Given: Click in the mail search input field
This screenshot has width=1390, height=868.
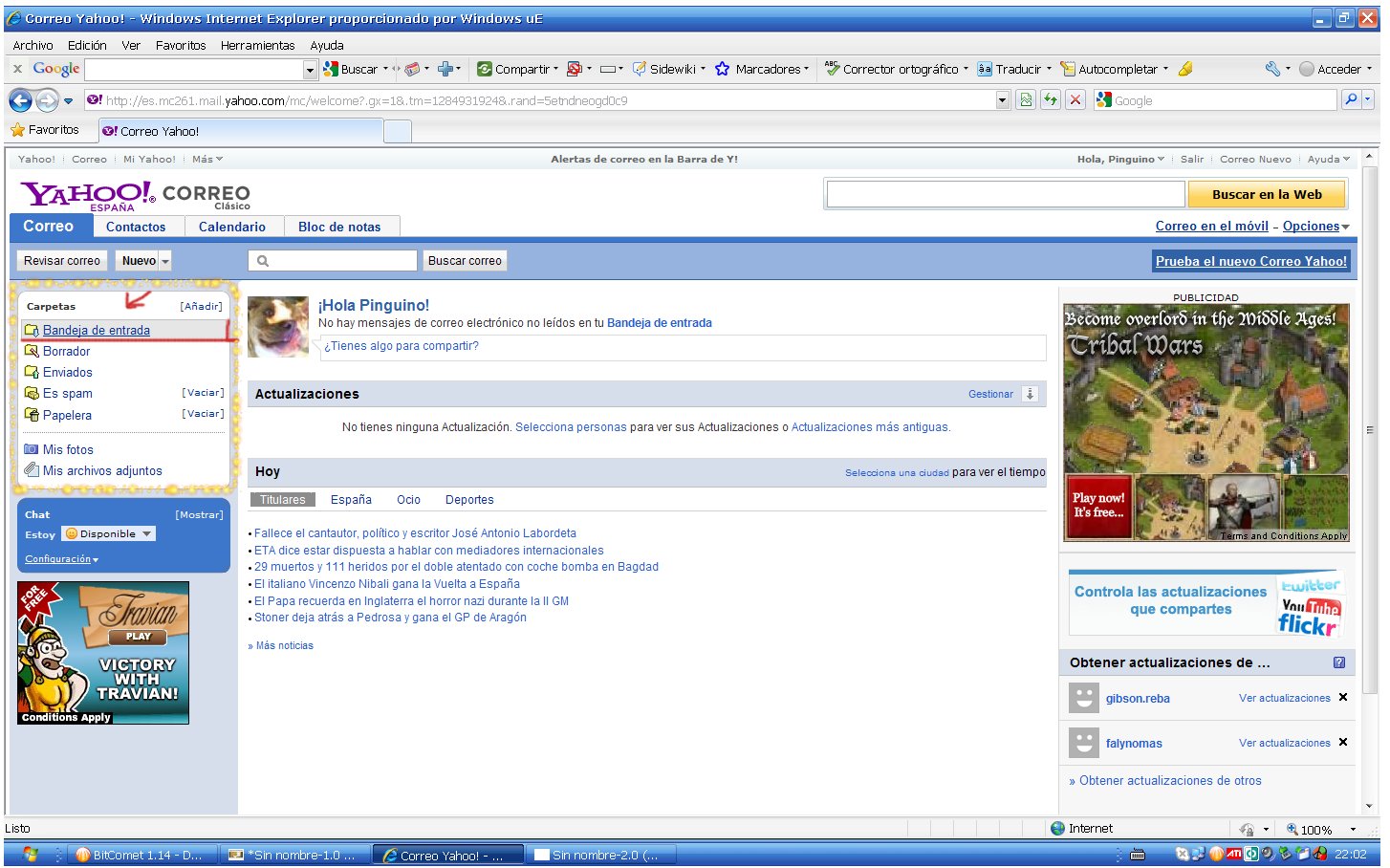Looking at the screenshot, I should [333, 261].
